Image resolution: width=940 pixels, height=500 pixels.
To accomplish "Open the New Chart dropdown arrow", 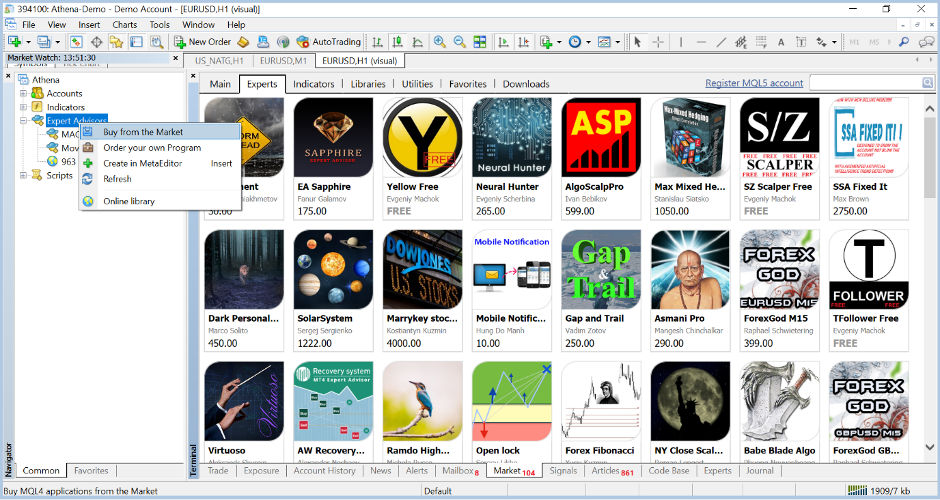I will point(28,42).
